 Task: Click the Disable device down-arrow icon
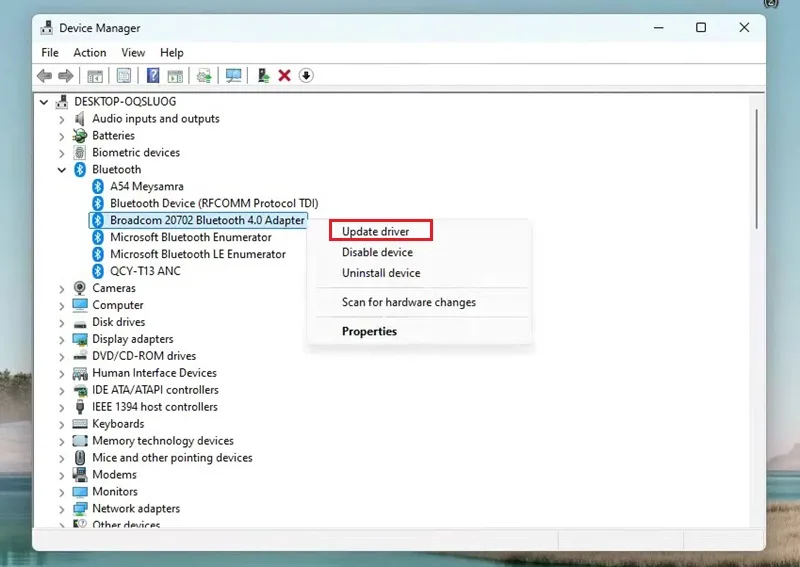coord(306,76)
